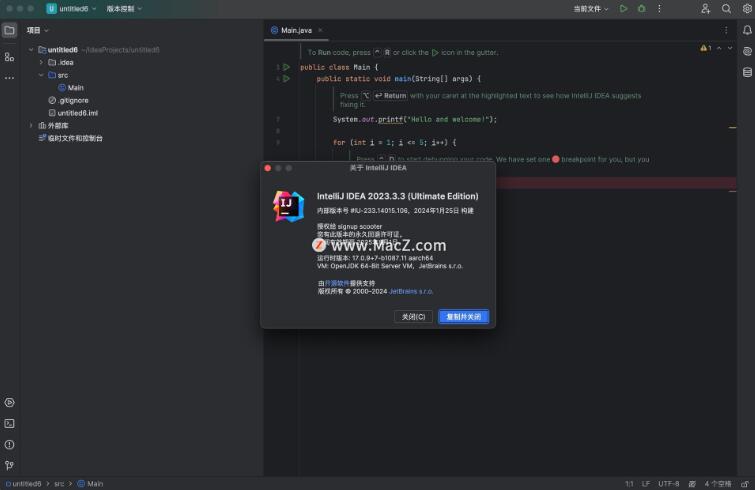This screenshot has width=755, height=490.
Task: Open run configuration dropdown
Action: click(591, 9)
